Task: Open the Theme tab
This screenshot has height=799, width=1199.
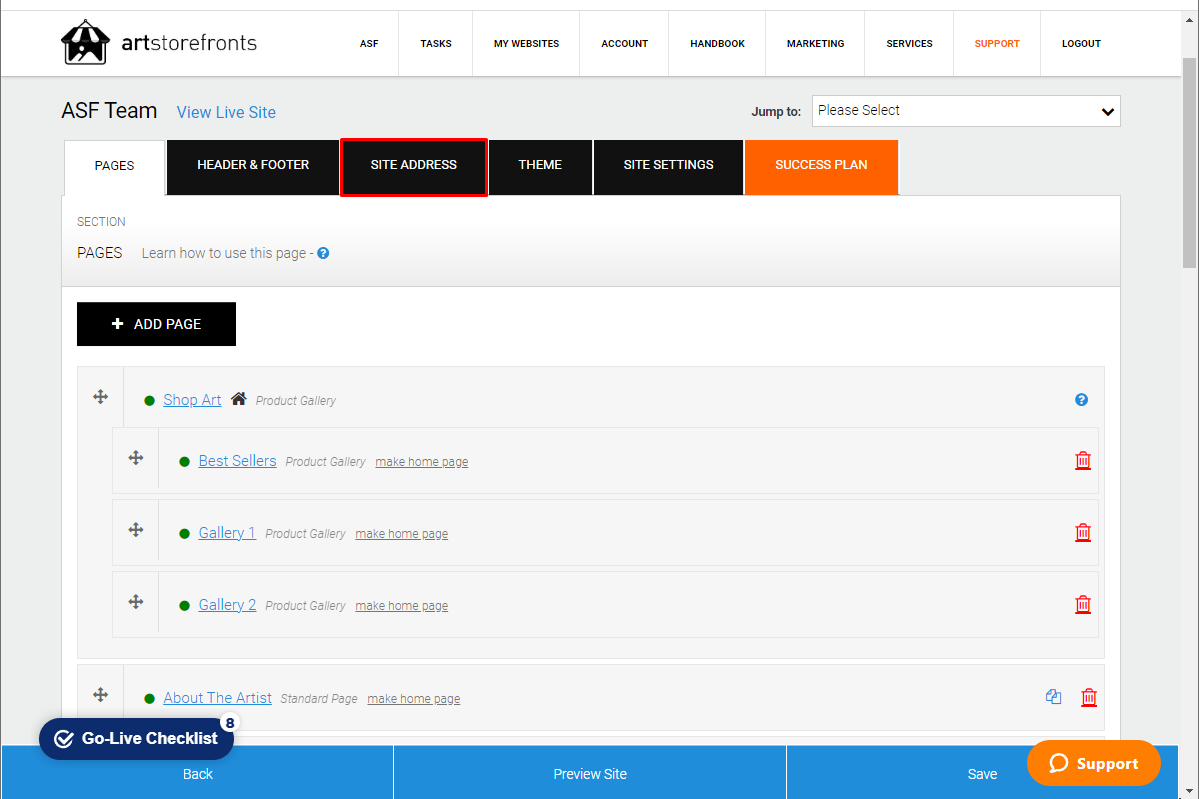Action: click(x=540, y=167)
